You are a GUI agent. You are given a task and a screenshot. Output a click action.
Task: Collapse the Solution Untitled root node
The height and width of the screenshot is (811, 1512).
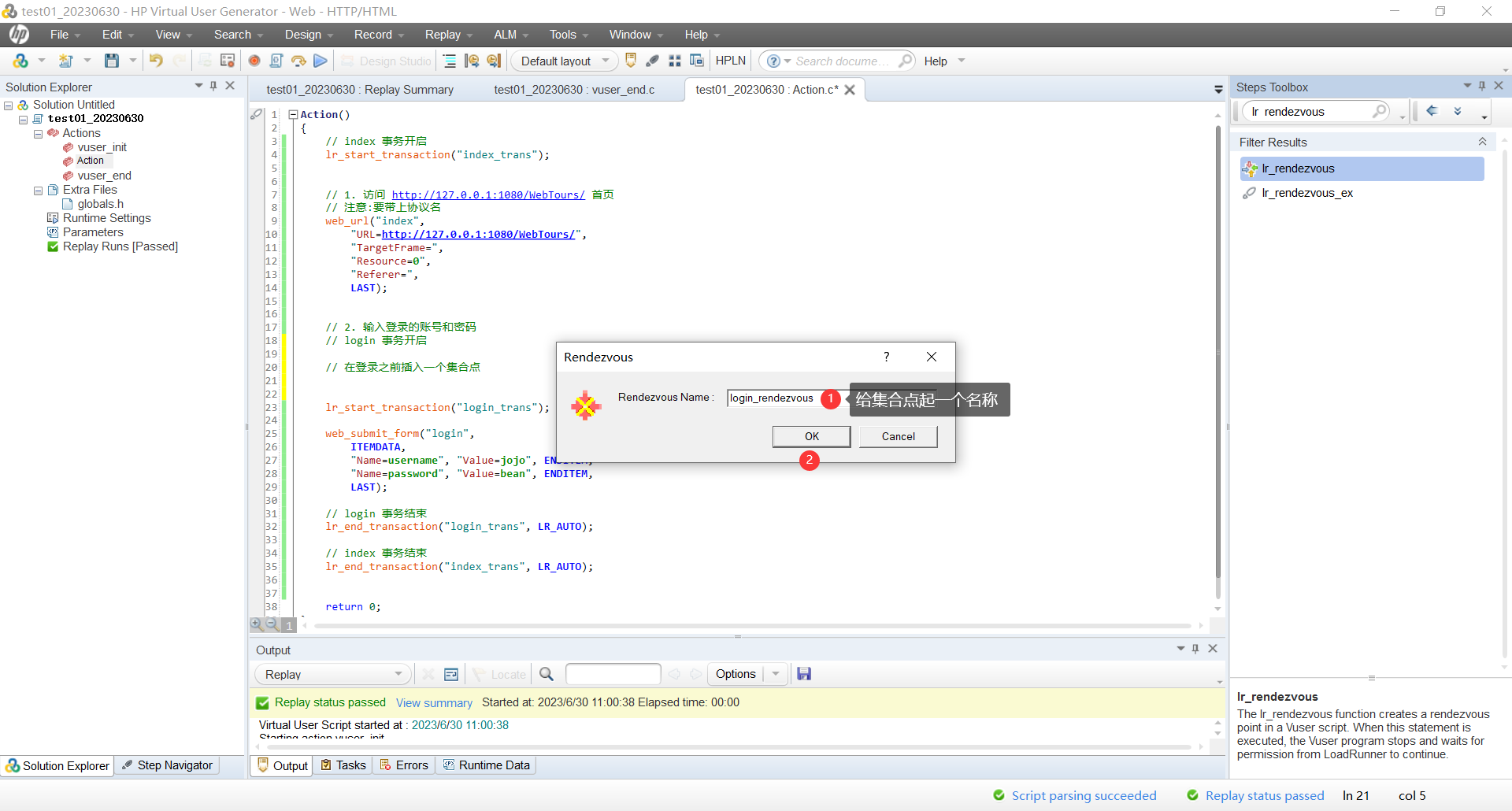pyautogui.click(x=9, y=106)
